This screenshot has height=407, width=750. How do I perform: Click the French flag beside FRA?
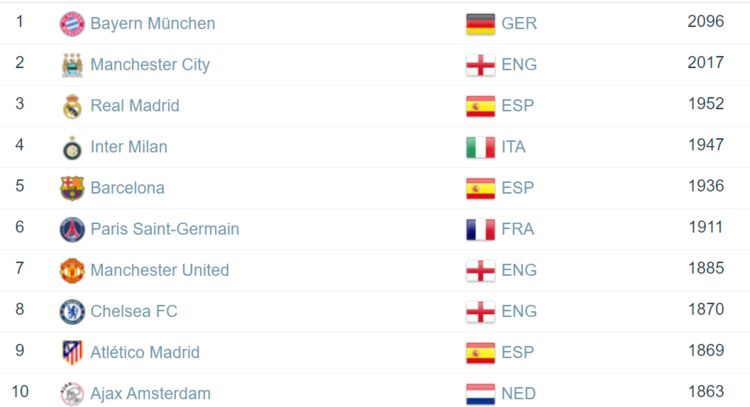click(x=480, y=229)
